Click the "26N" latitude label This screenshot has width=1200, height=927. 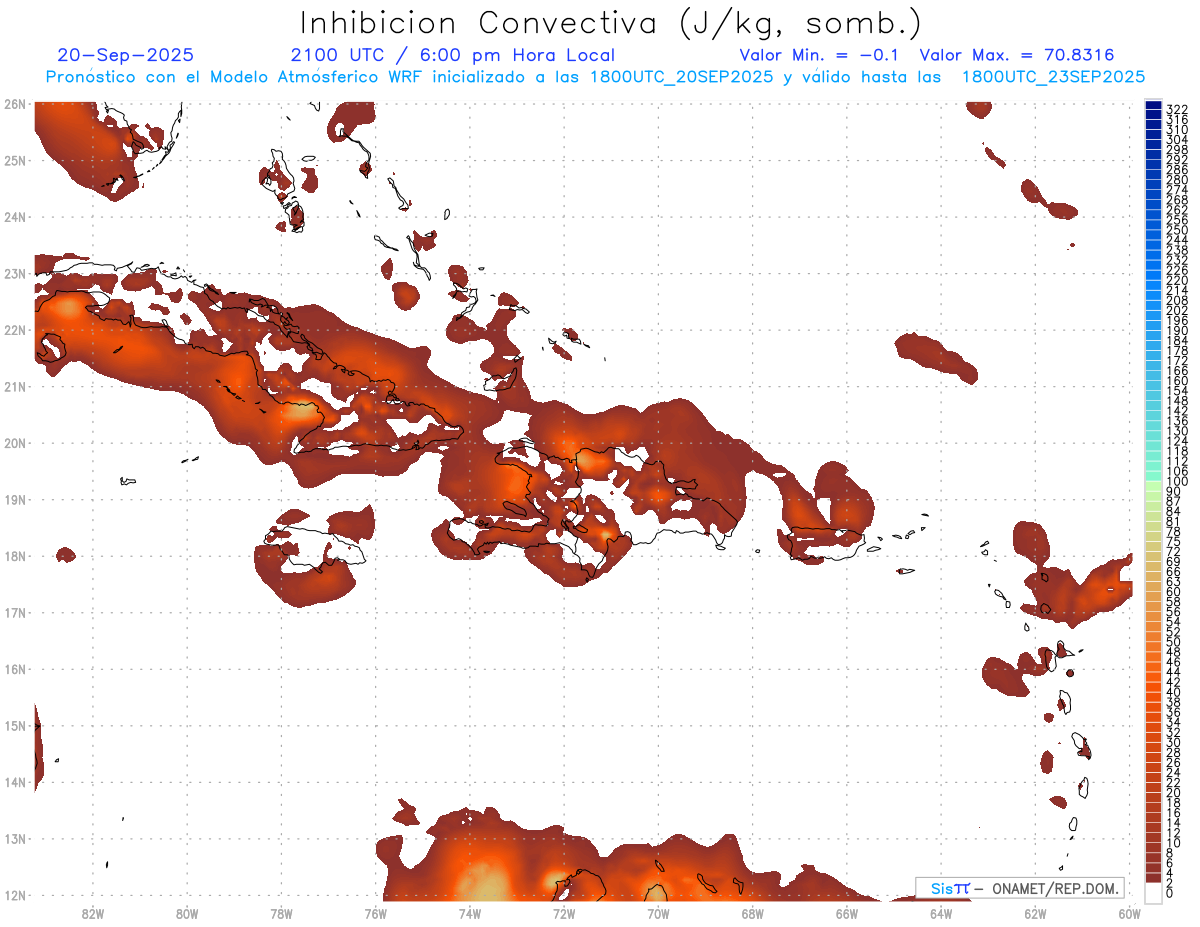[15, 104]
